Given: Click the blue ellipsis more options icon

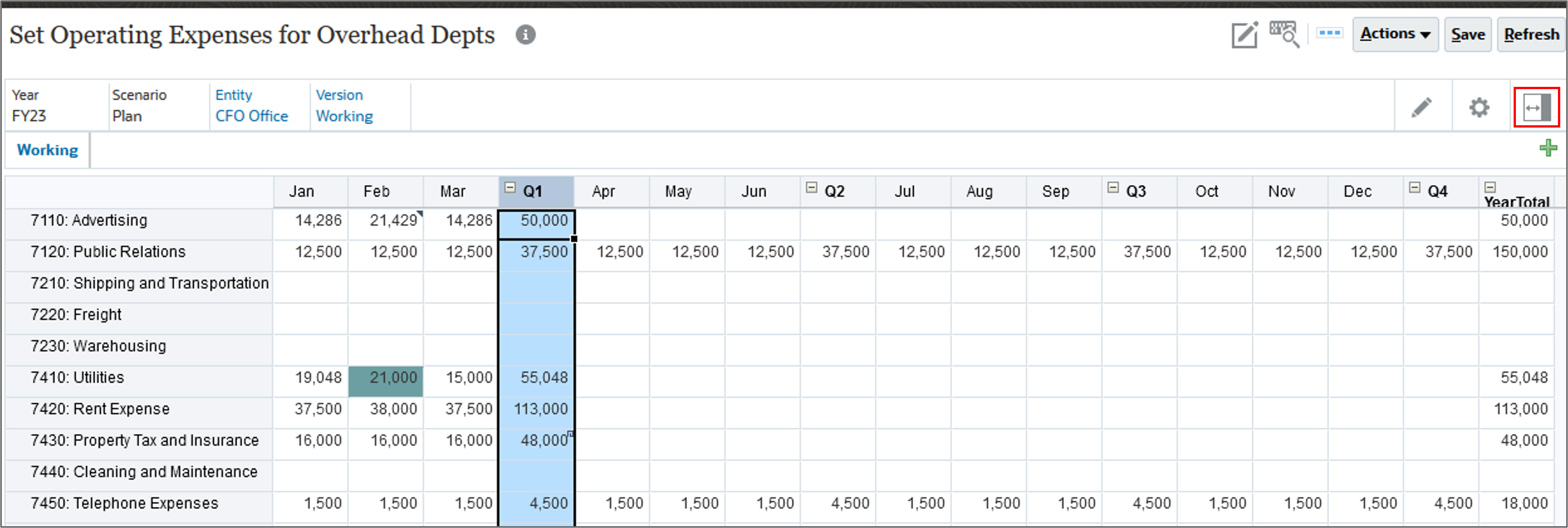Looking at the screenshot, I should click(1330, 34).
